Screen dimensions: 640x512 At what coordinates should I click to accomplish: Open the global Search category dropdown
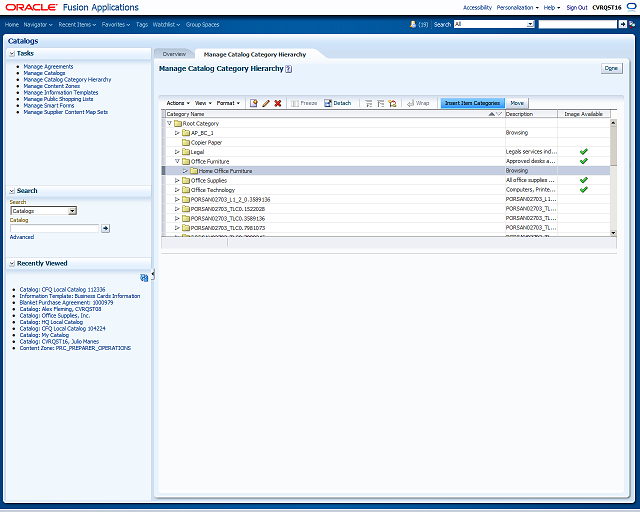(x=530, y=24)
